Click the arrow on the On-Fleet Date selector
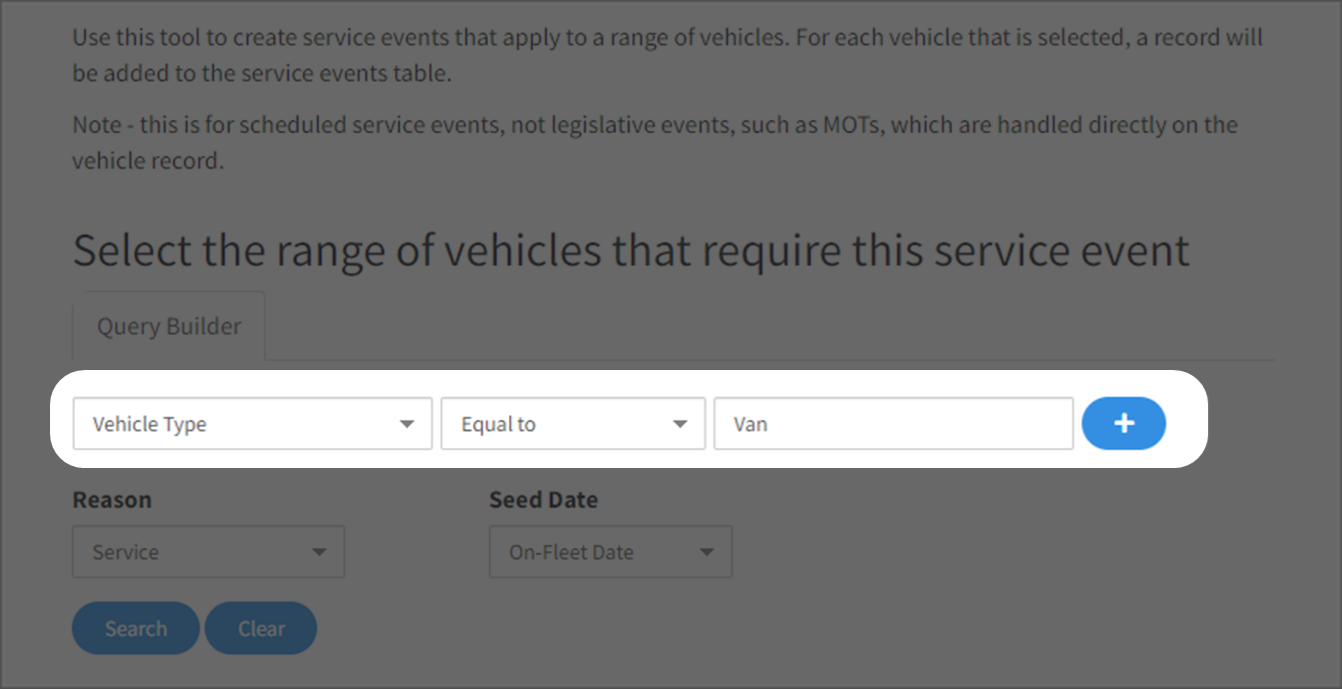 coord(707,552)
